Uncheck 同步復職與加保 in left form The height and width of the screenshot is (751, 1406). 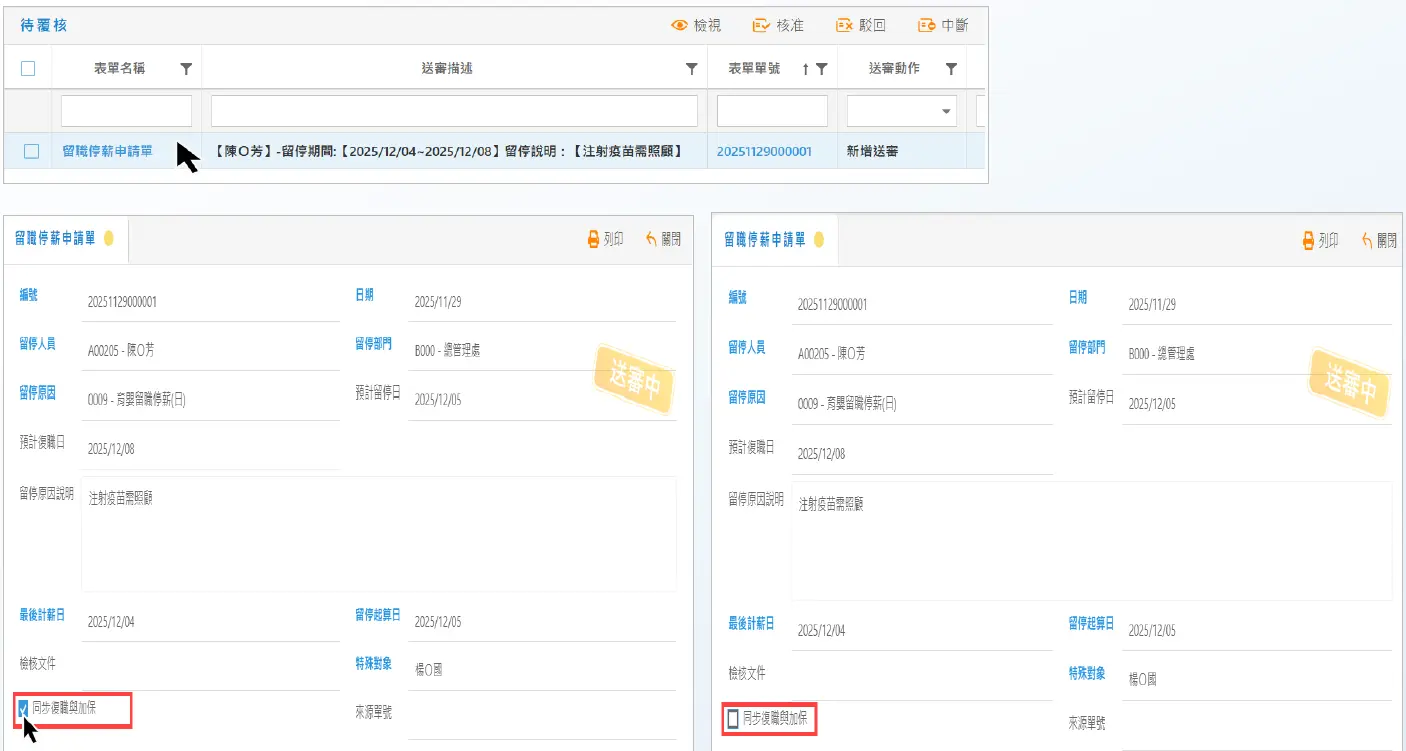point(24,708)
